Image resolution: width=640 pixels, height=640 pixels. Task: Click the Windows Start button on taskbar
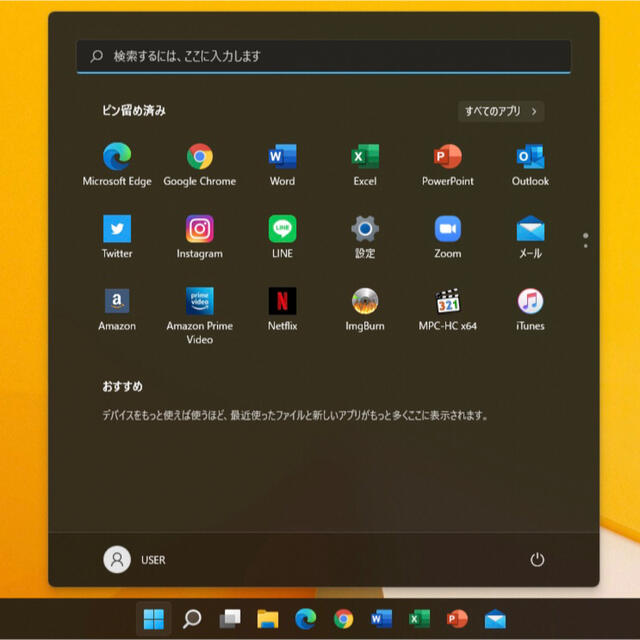click(x=154, y=619)
